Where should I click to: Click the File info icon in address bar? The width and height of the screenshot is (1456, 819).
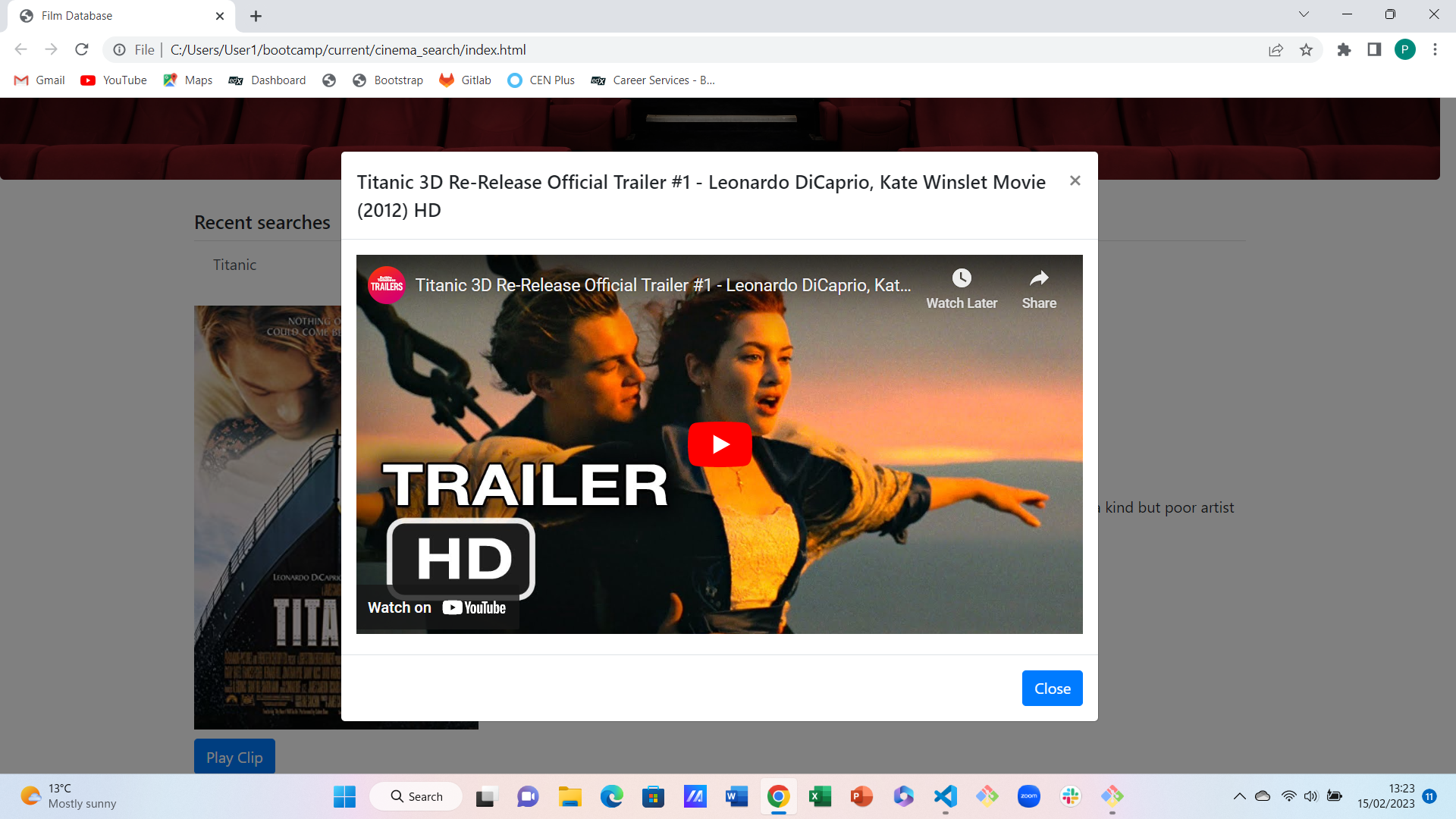click(x=120, y=50)
